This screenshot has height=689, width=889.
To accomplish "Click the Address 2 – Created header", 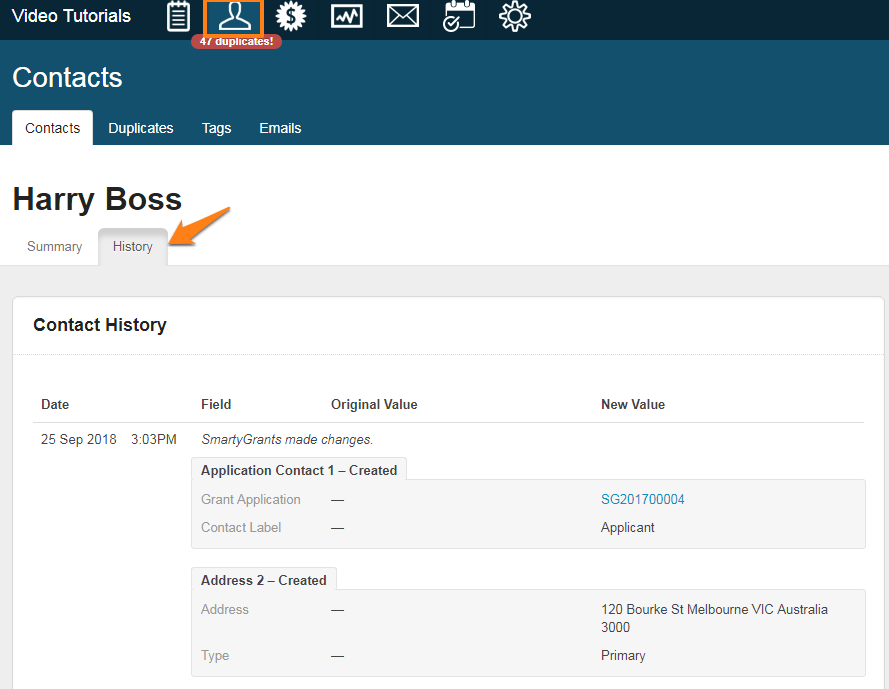I will point(263,580).
